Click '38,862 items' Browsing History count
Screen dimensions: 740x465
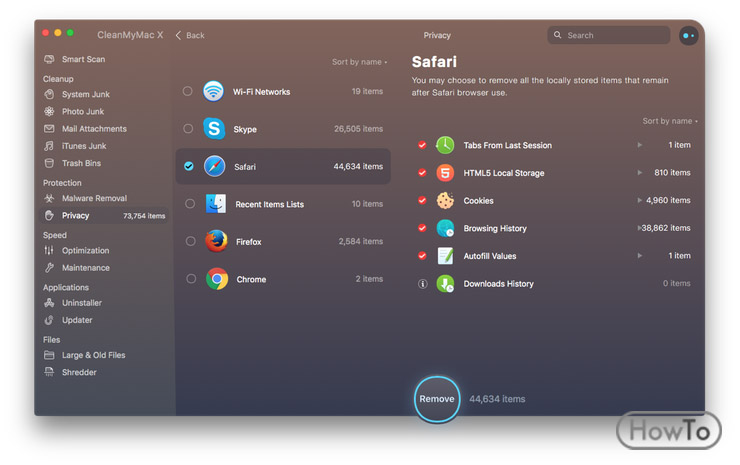coord(666,228)
